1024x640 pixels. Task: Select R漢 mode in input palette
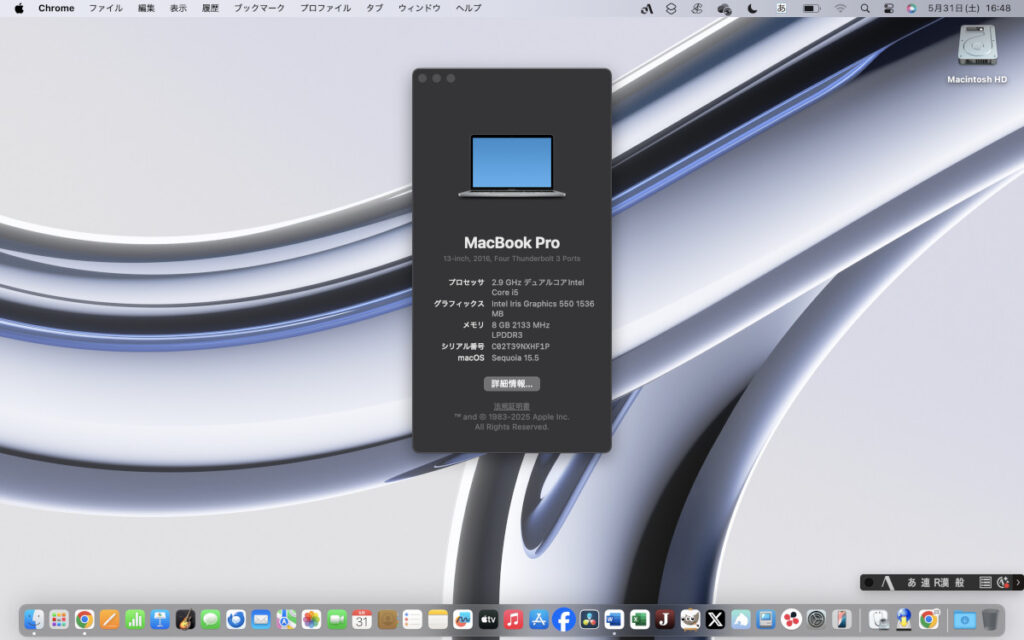click(941, 582)
